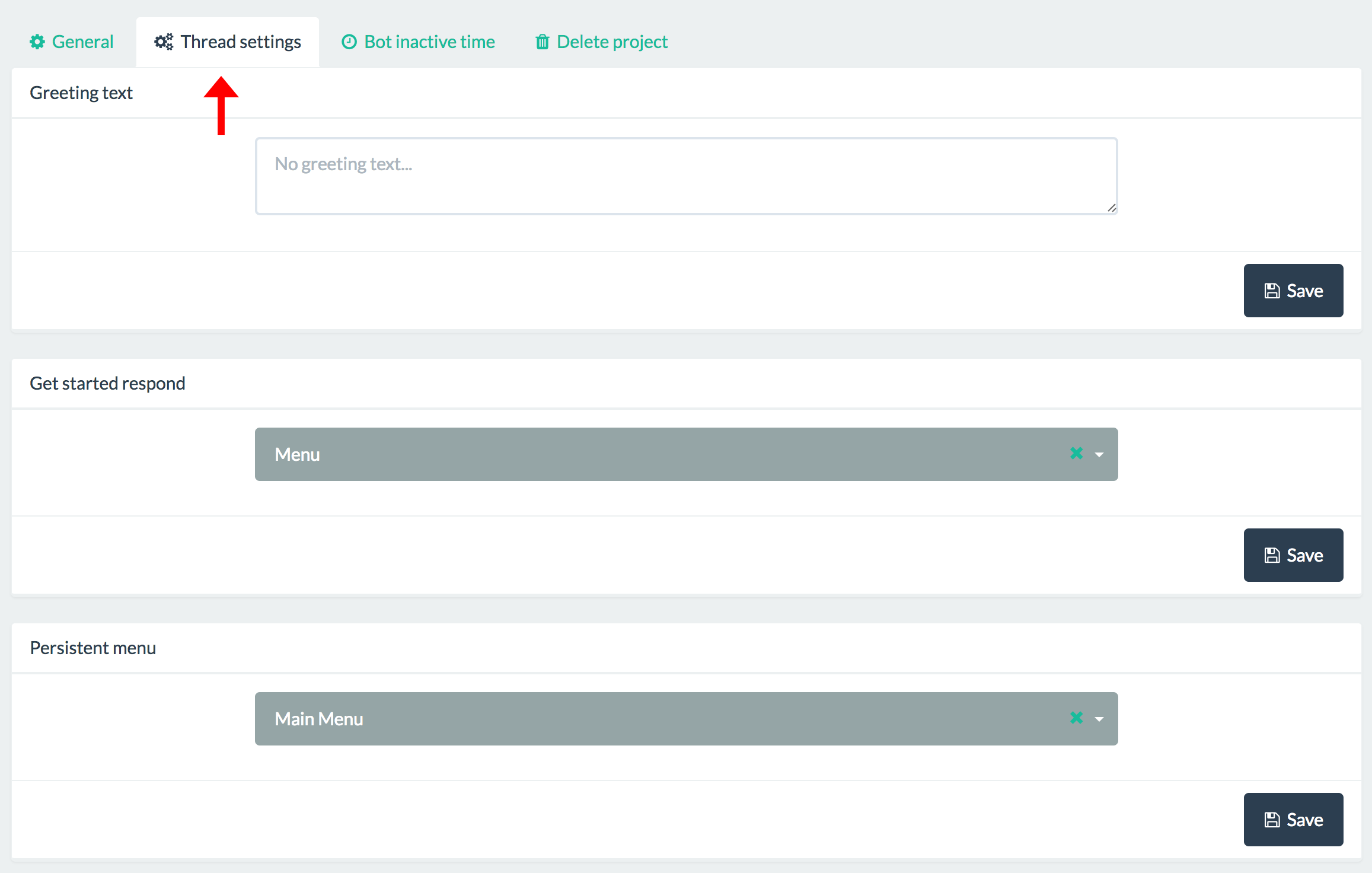Open the Main Menu select box
Screen dimensions: 1372x873
[x=652, y=719]
